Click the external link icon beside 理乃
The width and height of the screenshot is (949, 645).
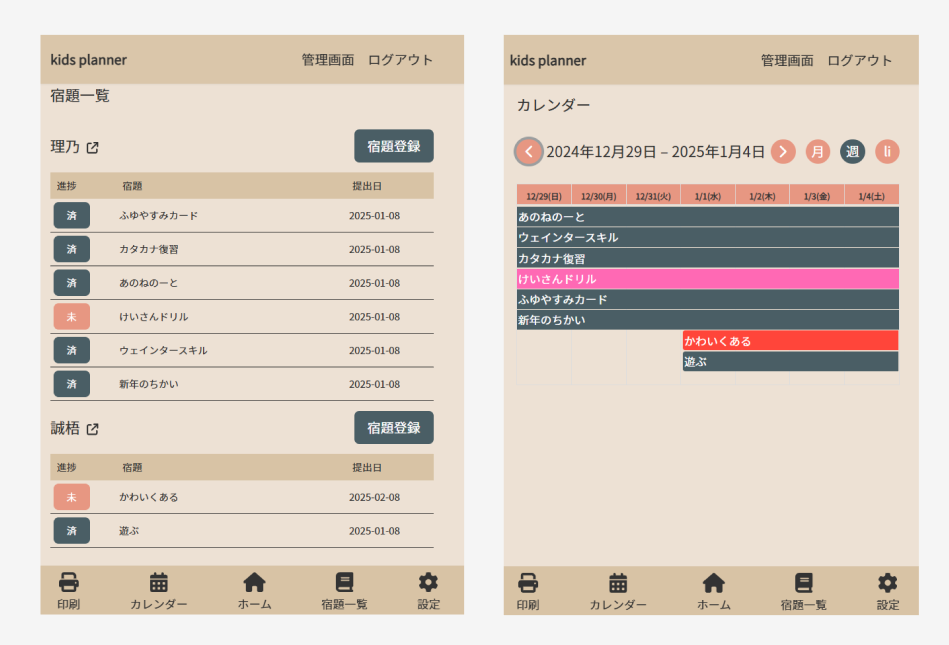93,147
